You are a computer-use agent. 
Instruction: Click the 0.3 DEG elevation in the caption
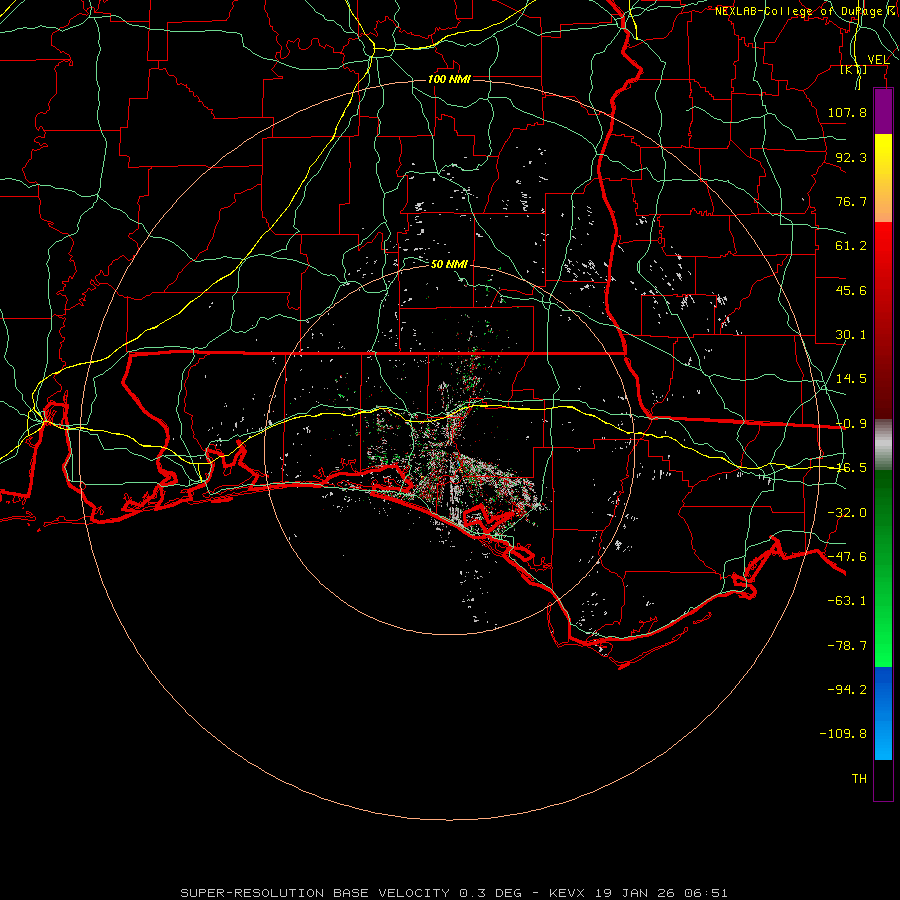tap(490, 893)
